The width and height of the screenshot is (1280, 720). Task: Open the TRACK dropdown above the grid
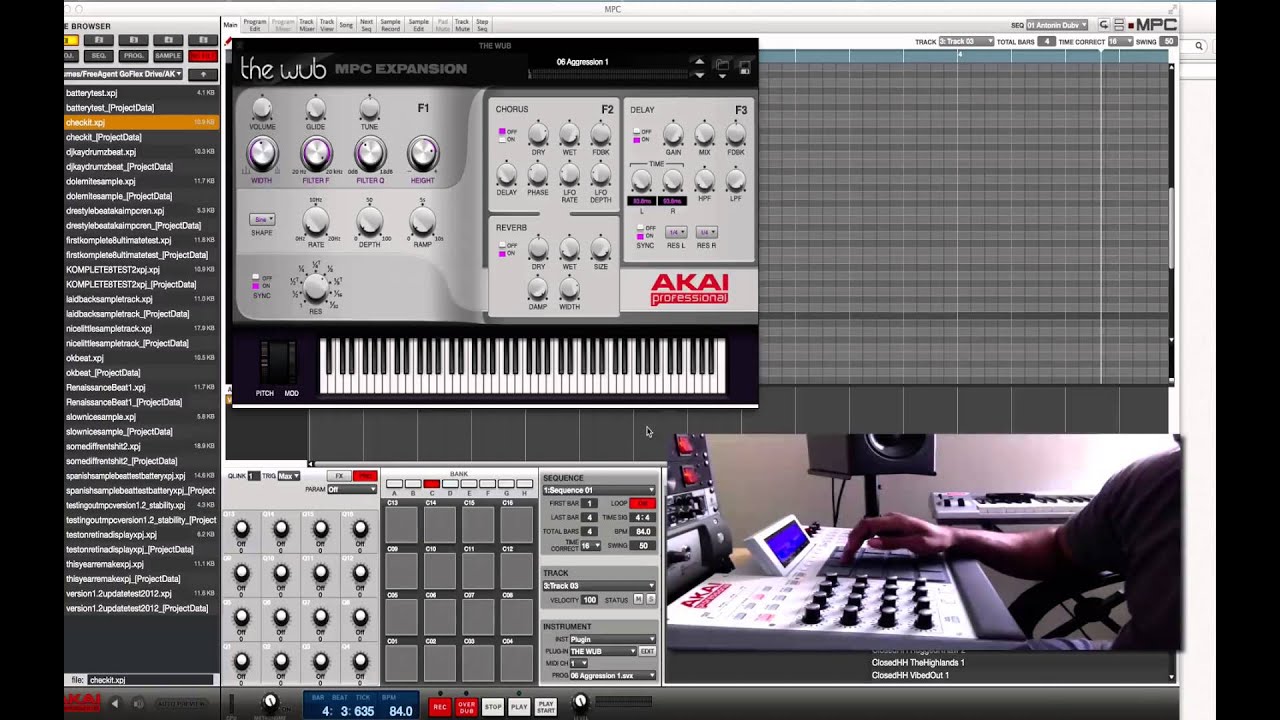(966, 42)
